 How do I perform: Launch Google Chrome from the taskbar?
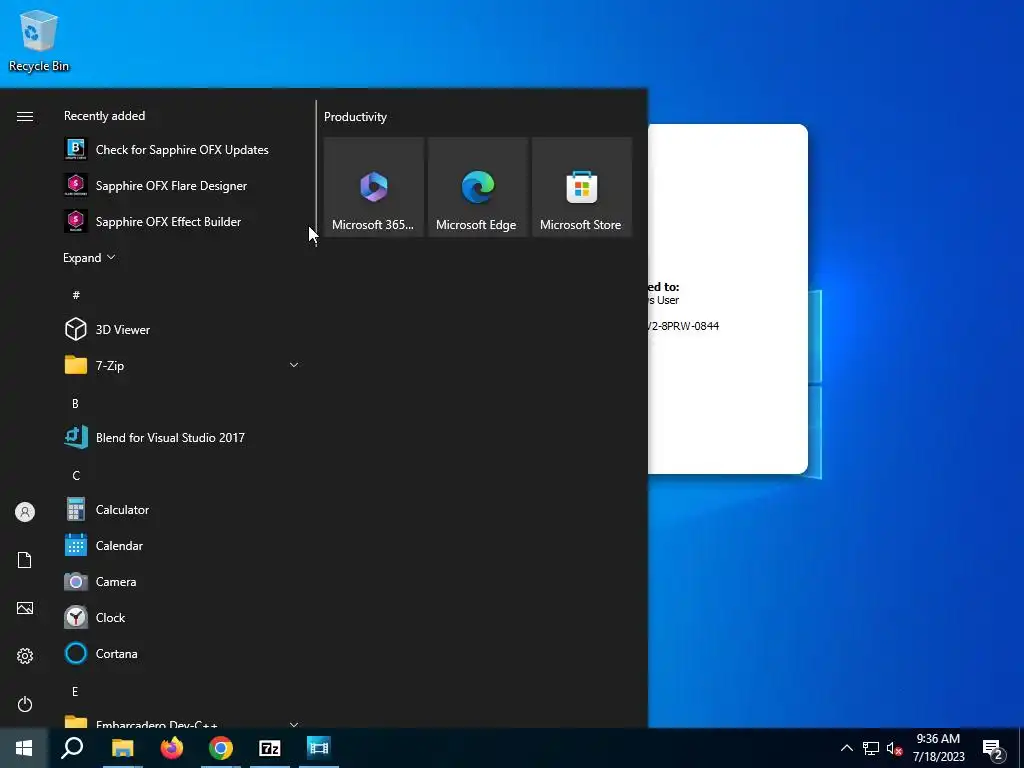(x=221, y=748)
